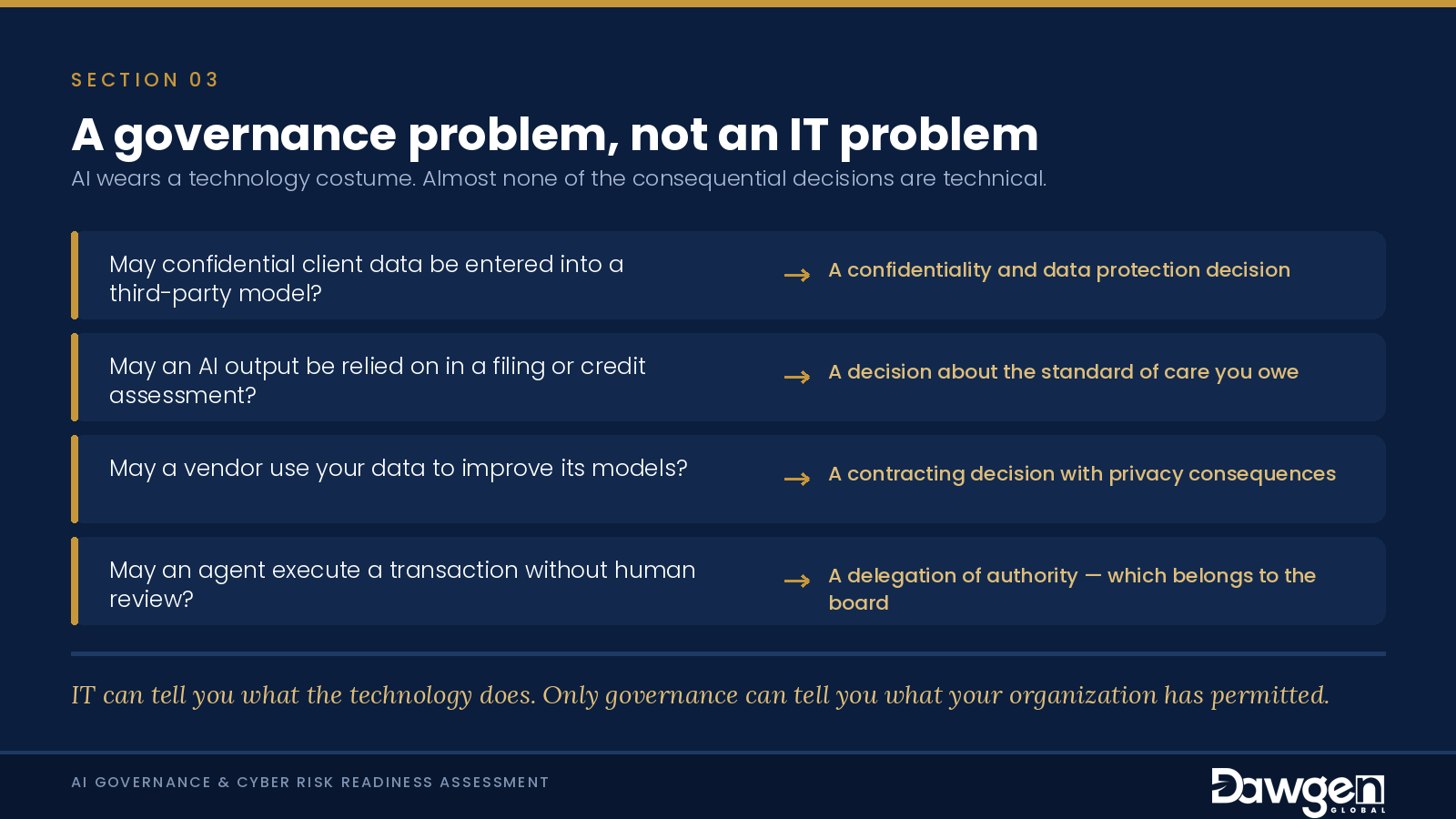Viewport: 1456px width, 819px height.
Task: Click the Dawgen Global logo
Action: click(x=1298, y=791)
